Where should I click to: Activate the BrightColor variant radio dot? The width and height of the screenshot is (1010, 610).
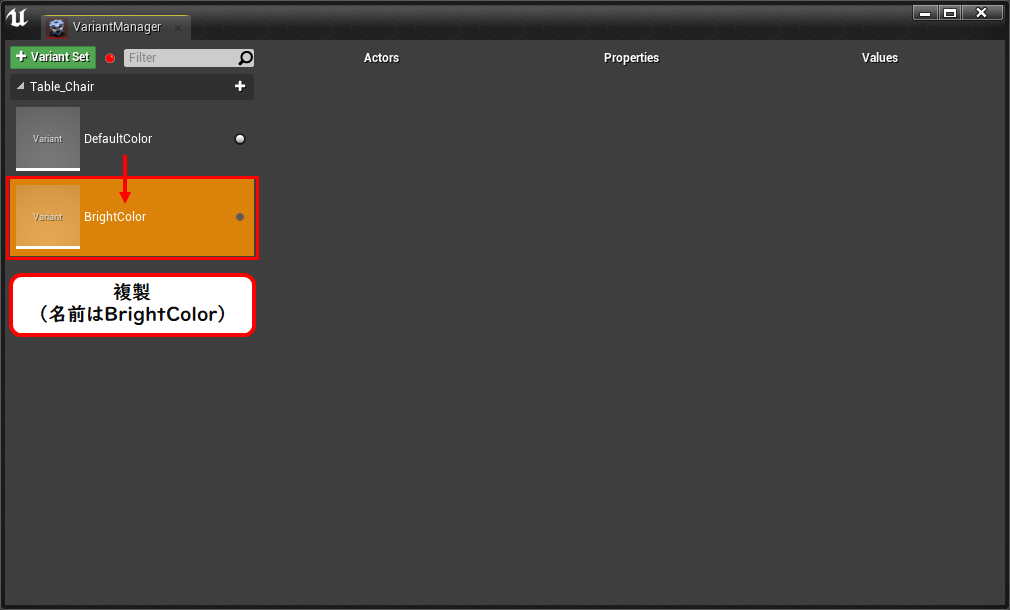point(240,217)
